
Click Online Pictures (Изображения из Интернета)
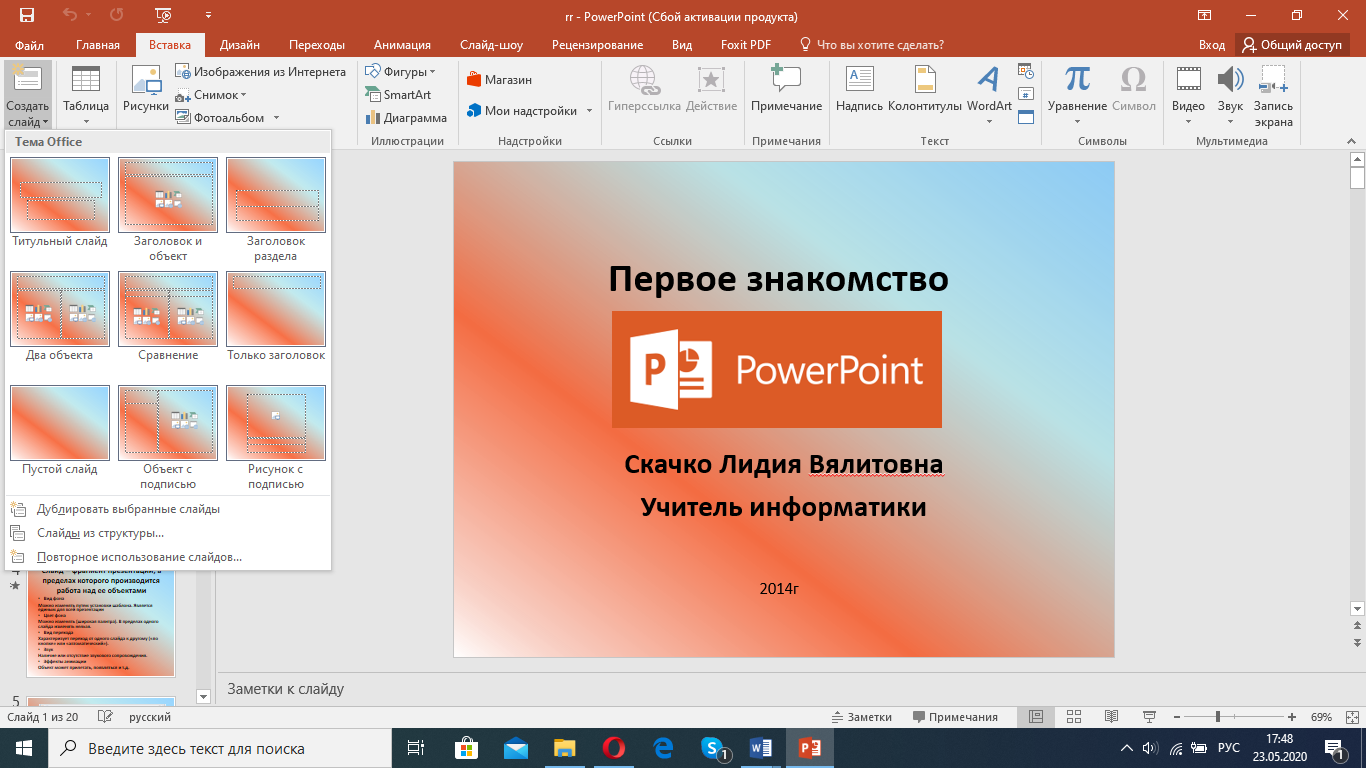261,72
